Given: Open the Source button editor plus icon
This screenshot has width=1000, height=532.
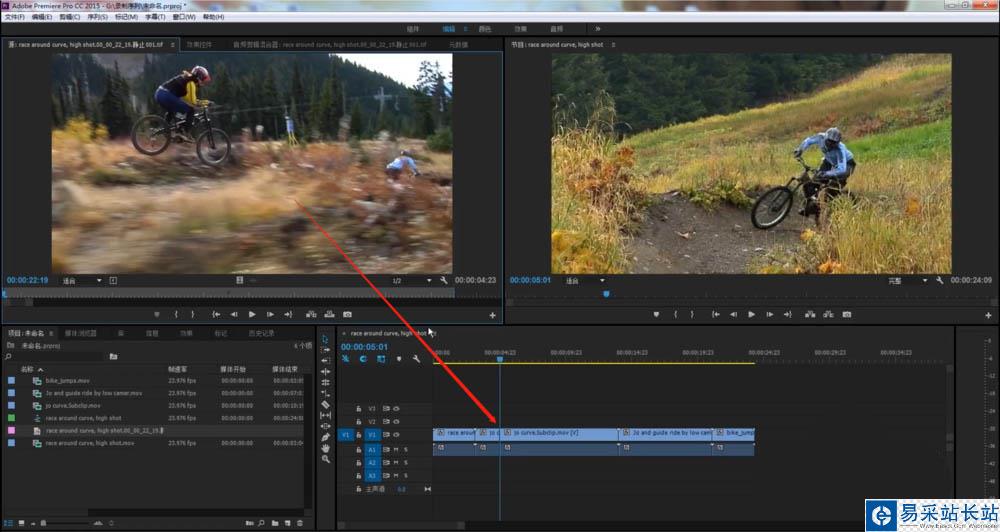Looking at the screenshot, I should (x=492, y=315).
